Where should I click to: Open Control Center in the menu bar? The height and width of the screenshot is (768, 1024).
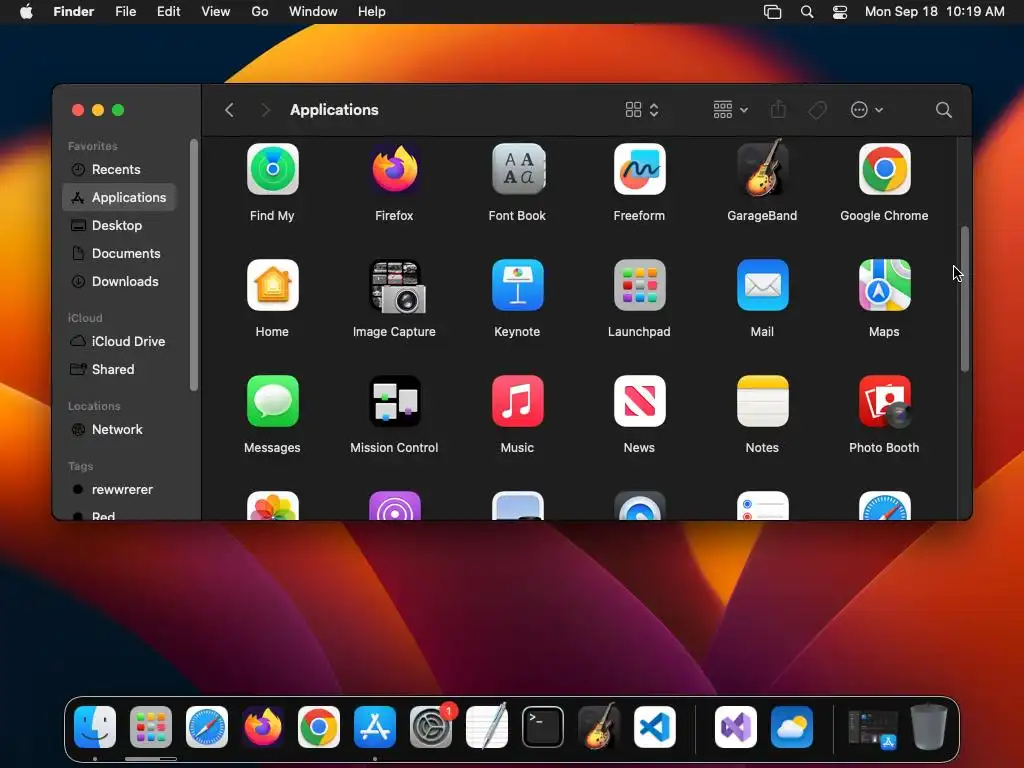coord(840,12)
